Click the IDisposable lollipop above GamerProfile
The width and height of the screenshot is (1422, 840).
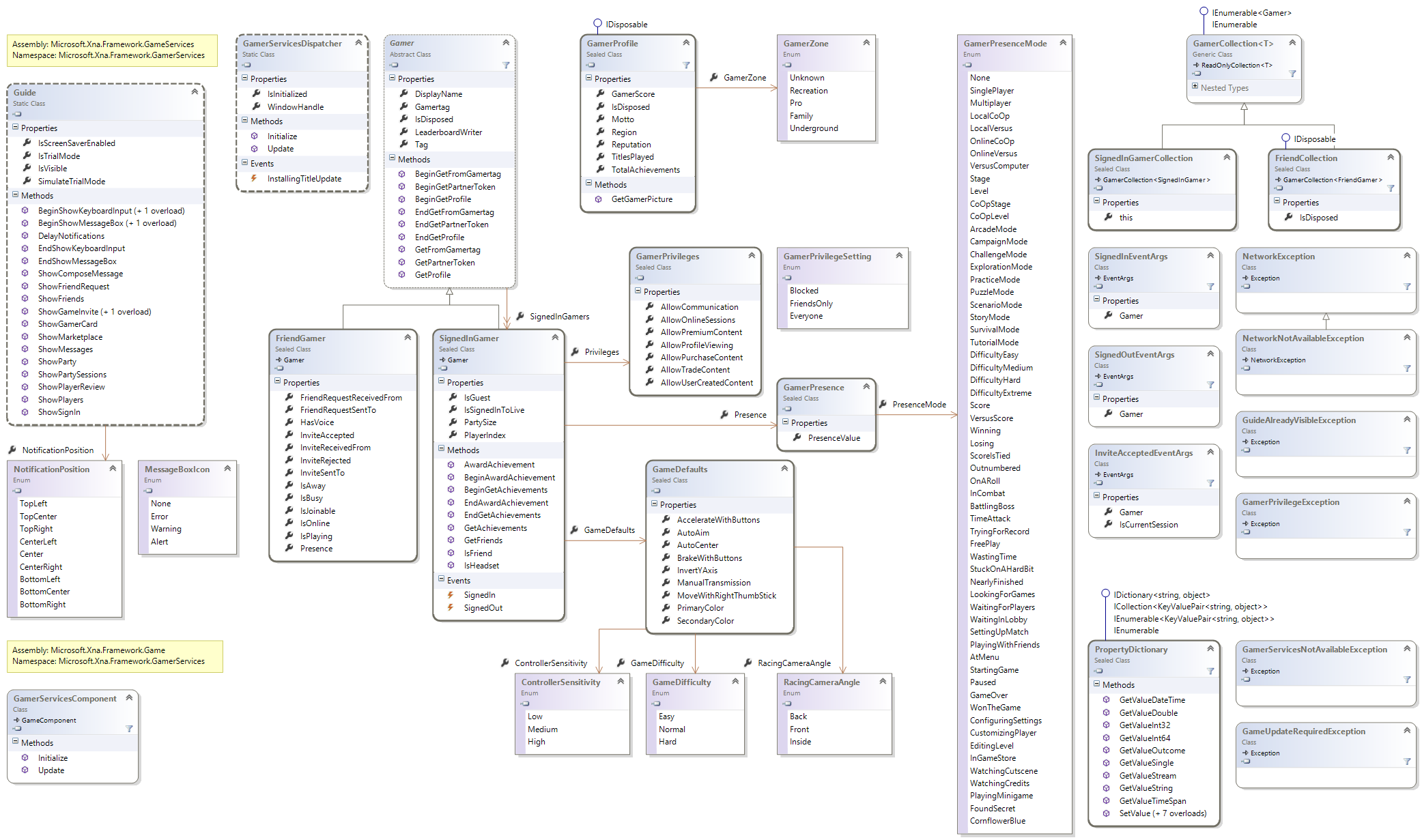point(597,24)
